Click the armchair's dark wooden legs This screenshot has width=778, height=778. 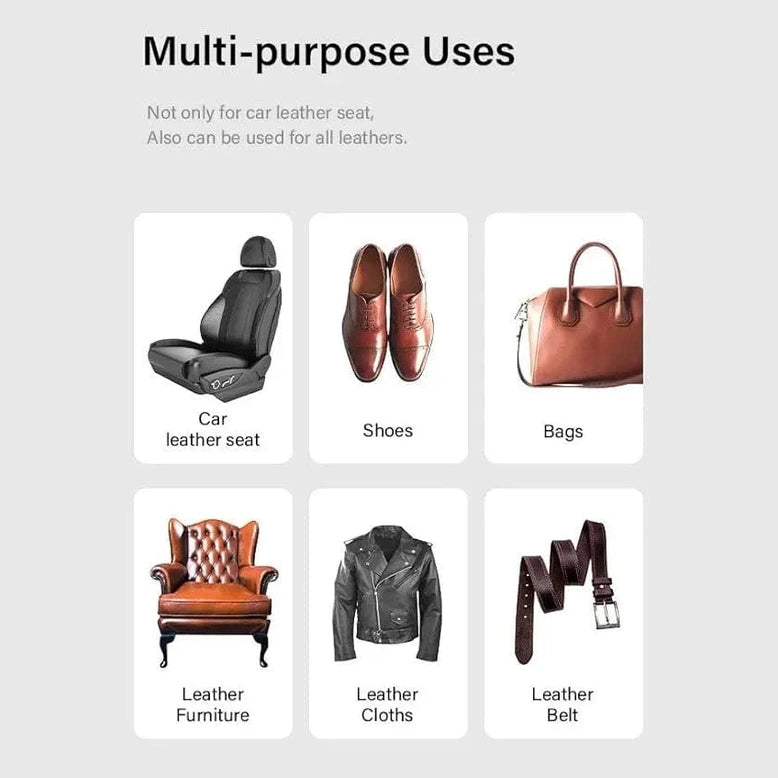pos(214,650)
